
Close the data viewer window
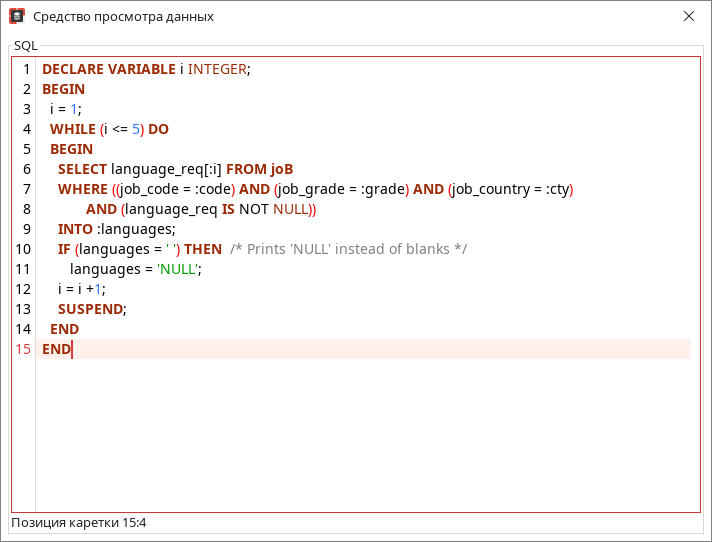point(689,17)
